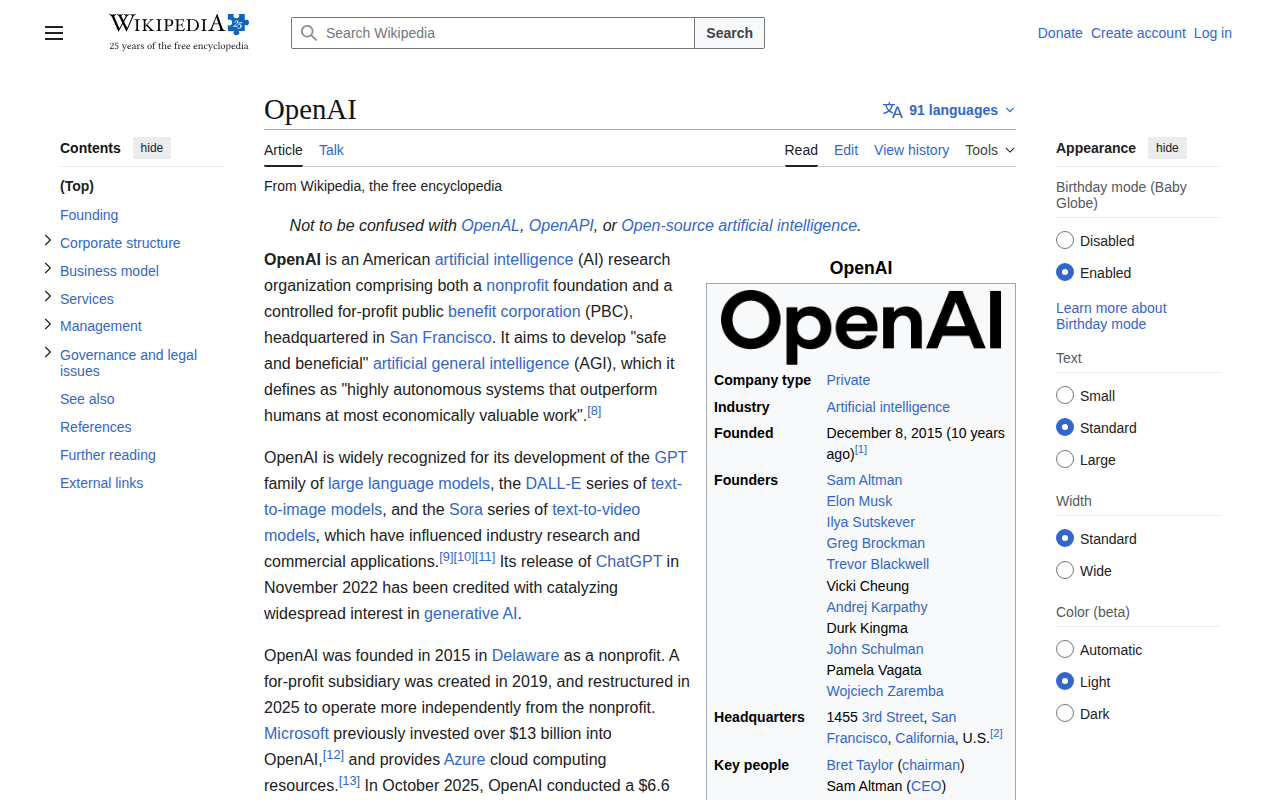Image resolution: width=1280 pixels, height=800 pixels.
Task: Open the 91 languages dropdown
Action: [x=949, y=110]
